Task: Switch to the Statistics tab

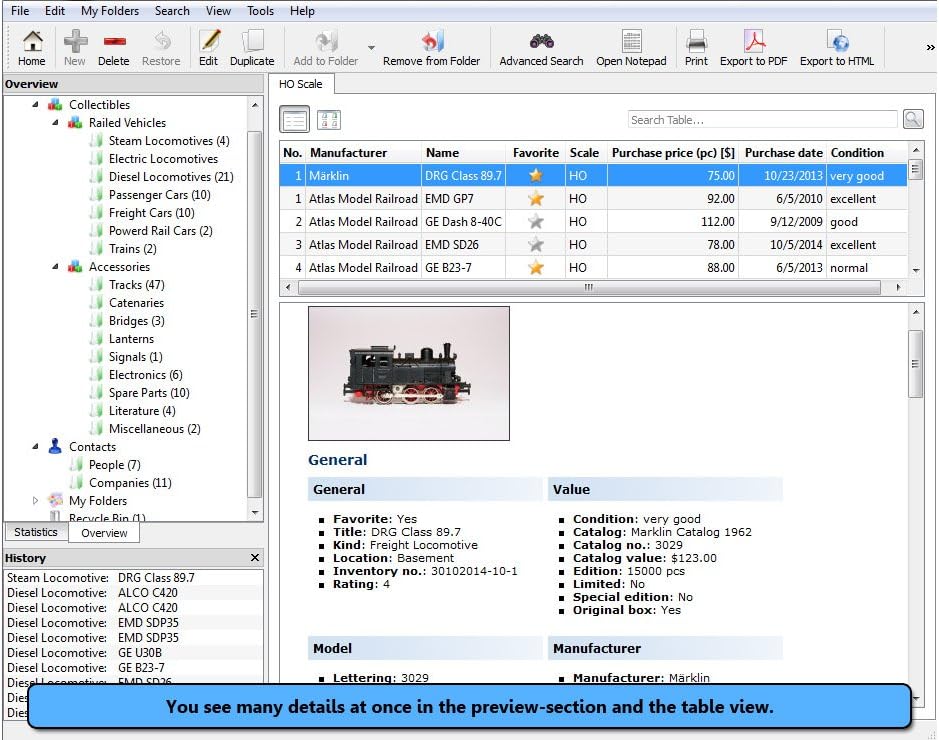Action: 35,533
